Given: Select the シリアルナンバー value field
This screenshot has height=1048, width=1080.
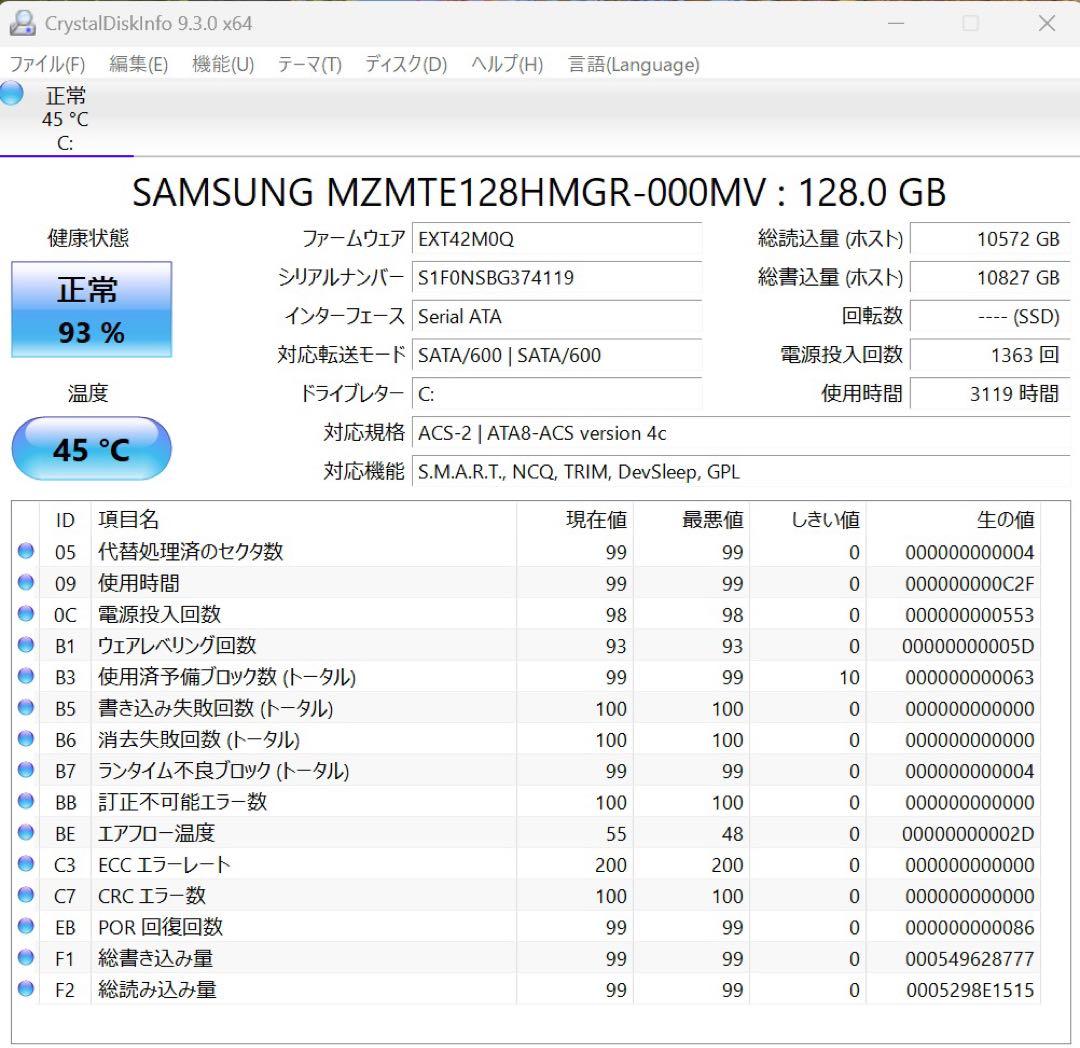Looking at the screenshot, I should (557, 278).
